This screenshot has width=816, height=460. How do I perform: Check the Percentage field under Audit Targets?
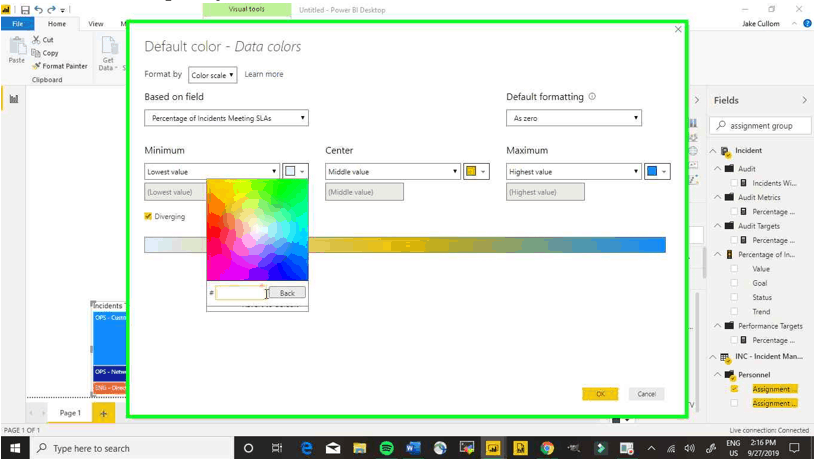(x=734, y=240)
